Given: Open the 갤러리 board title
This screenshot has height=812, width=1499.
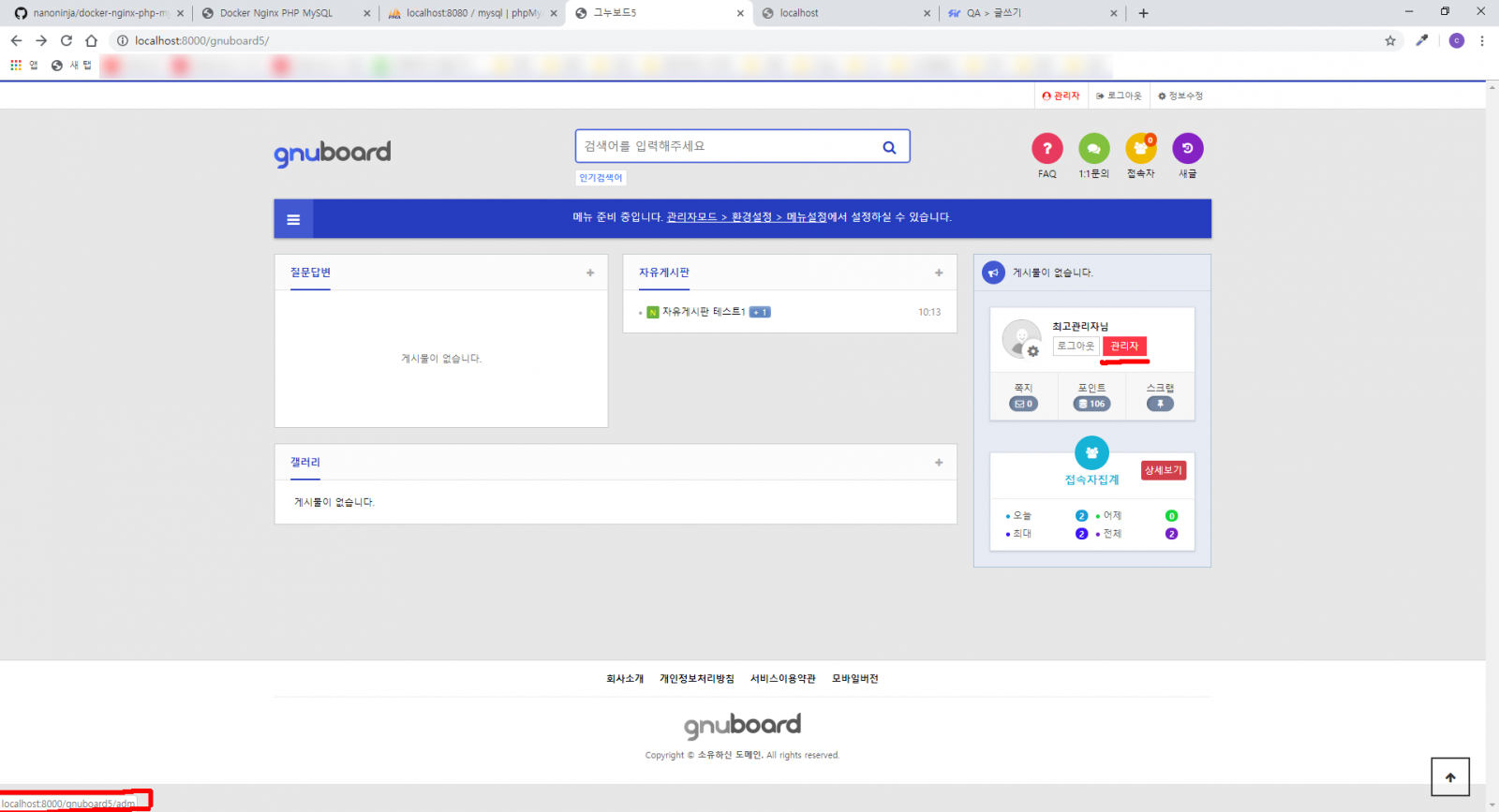Looking at the screenshot, I should [x=305, y=463].
